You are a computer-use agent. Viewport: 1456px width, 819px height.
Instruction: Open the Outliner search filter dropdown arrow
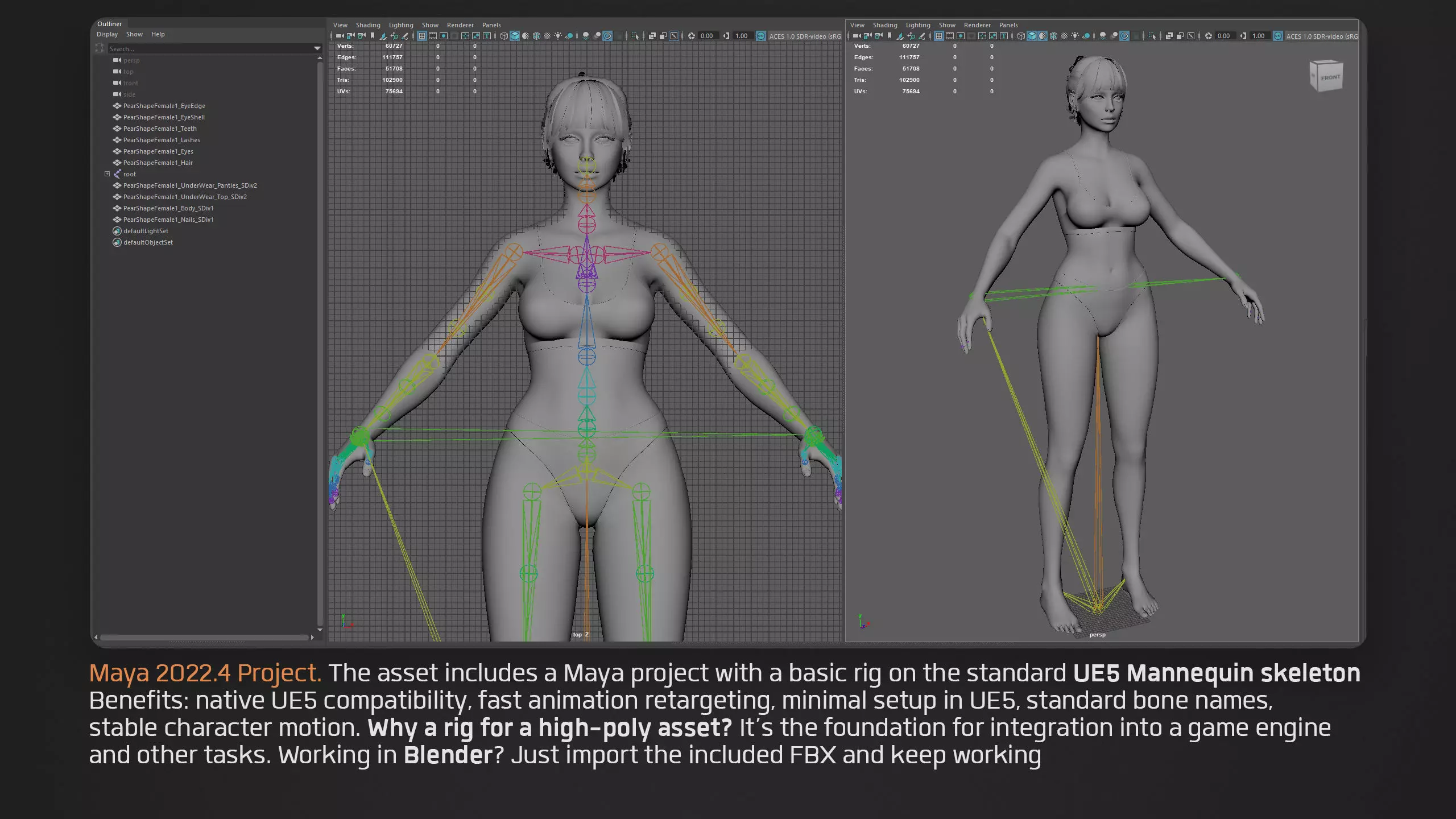(317, 48)
